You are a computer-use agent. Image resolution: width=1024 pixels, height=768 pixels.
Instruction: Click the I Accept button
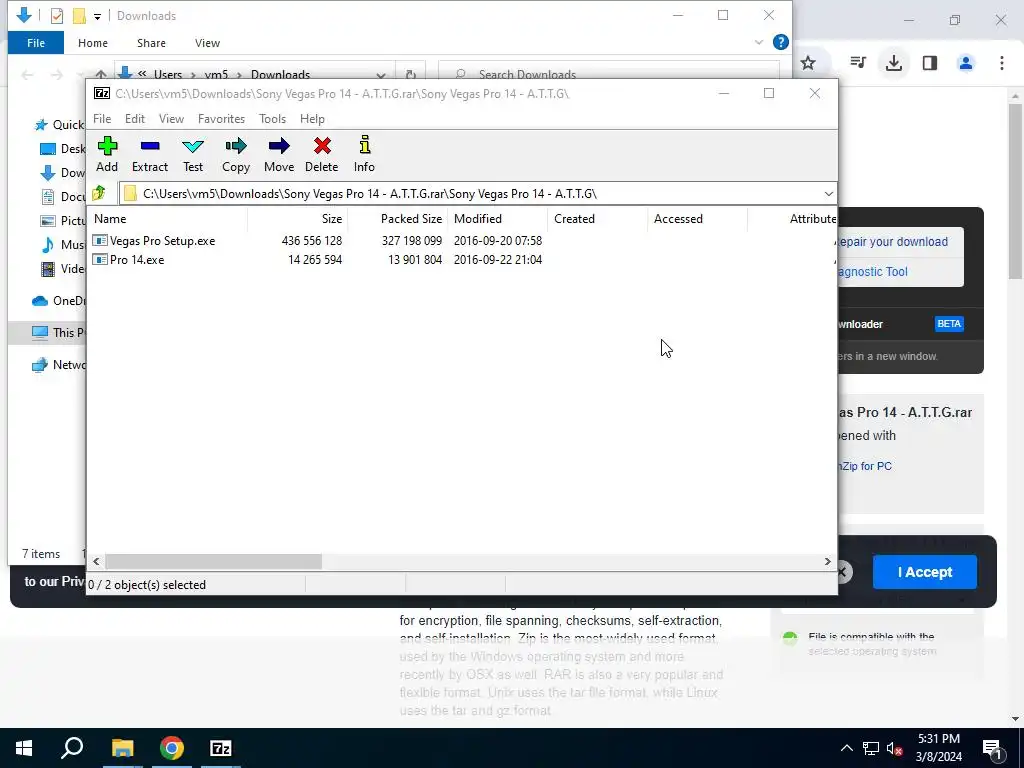click(925, 572)
